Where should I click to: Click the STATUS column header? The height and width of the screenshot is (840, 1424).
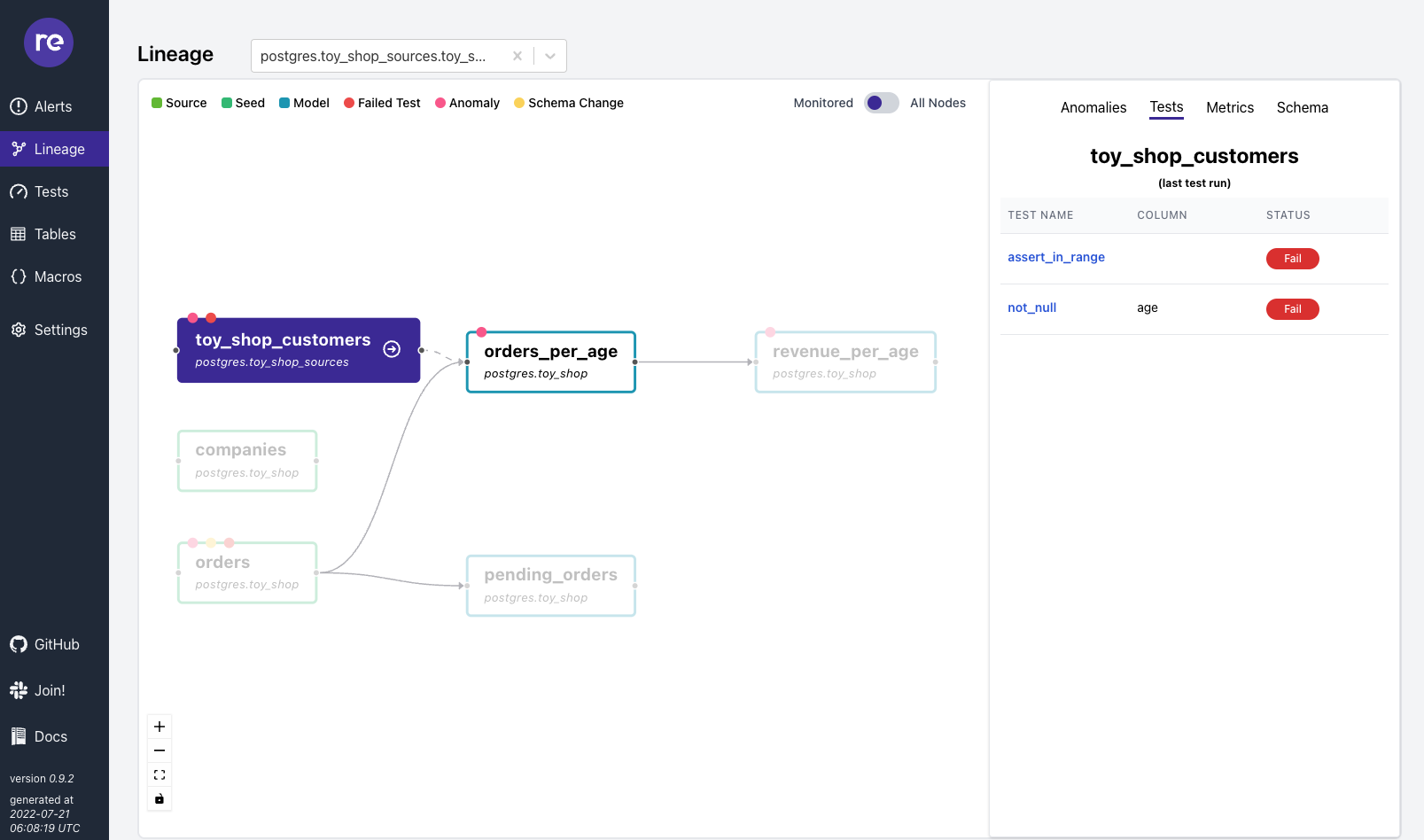pos(1288,215)
